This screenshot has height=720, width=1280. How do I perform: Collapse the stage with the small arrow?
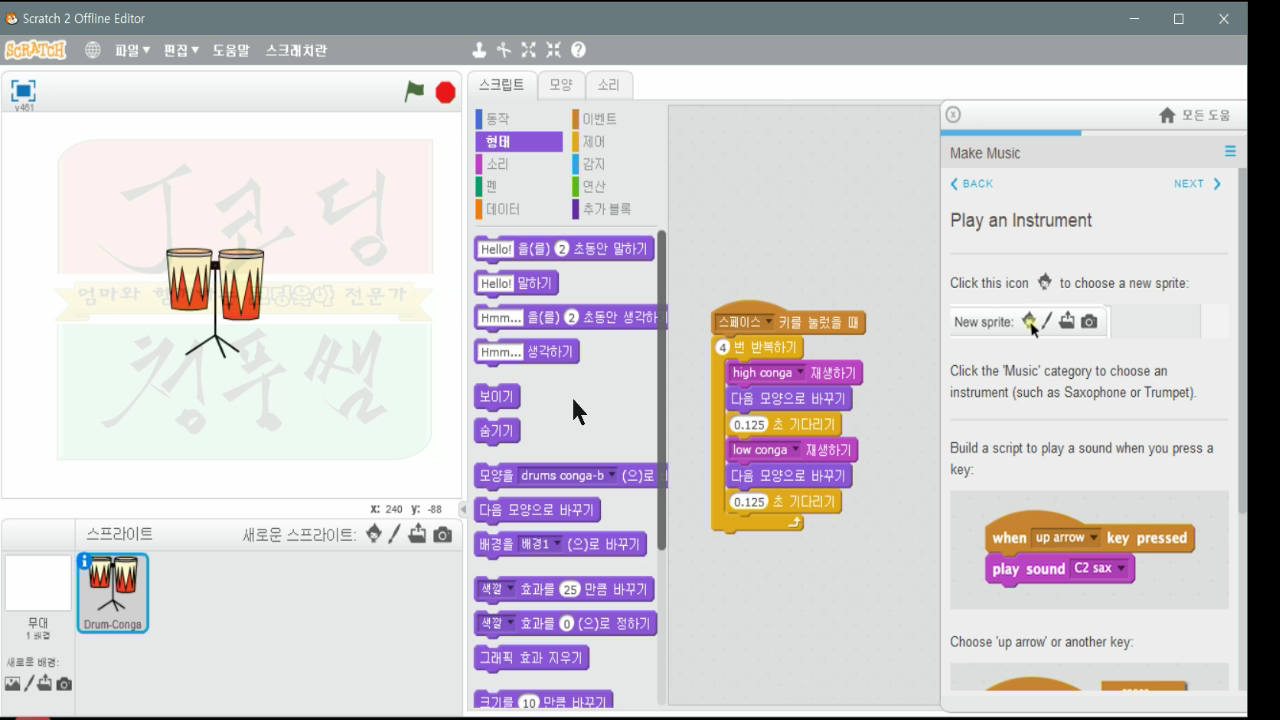pyautogui.click(x=462, y=509)
